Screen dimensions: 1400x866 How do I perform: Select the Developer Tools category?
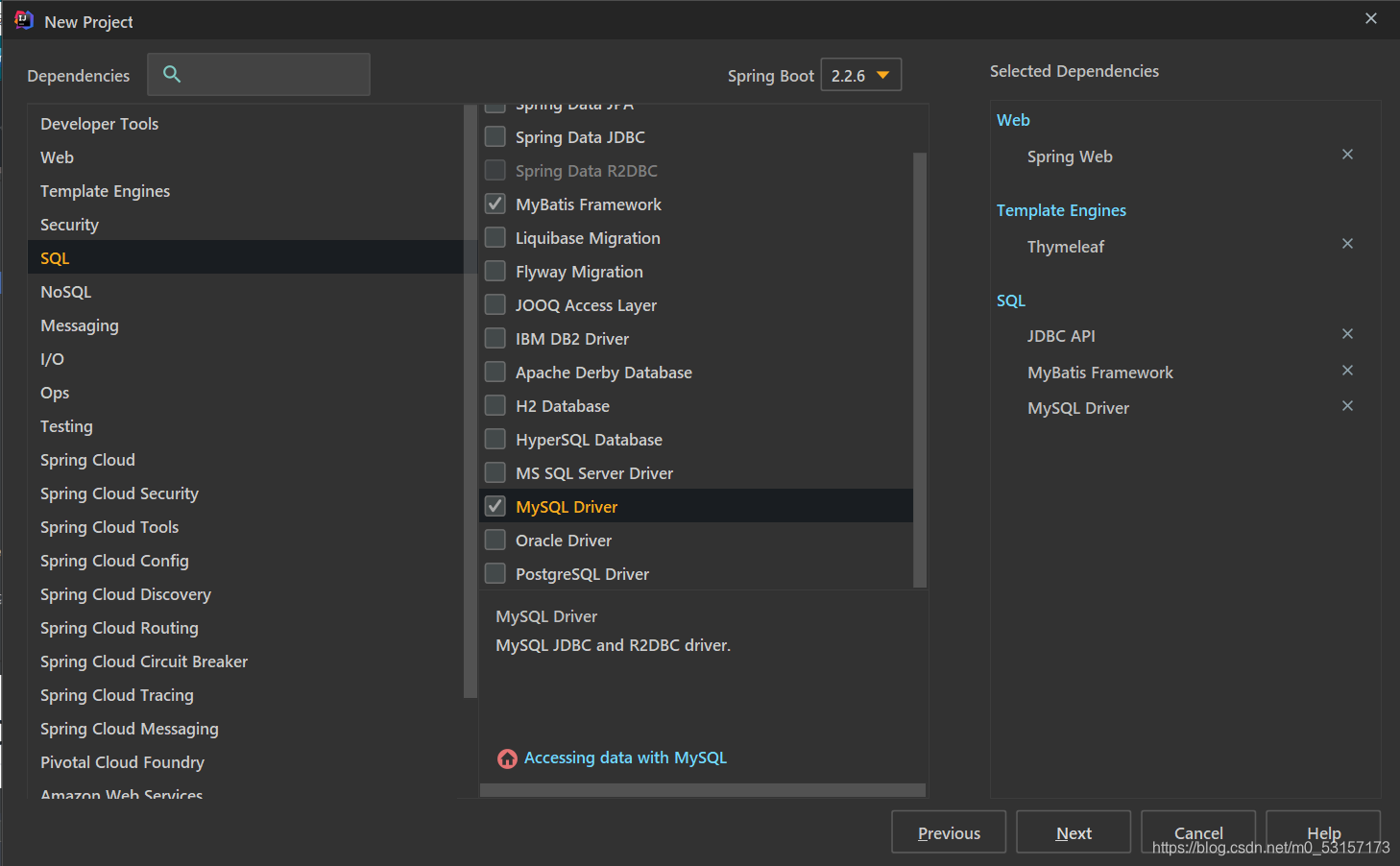coord(246,124)
